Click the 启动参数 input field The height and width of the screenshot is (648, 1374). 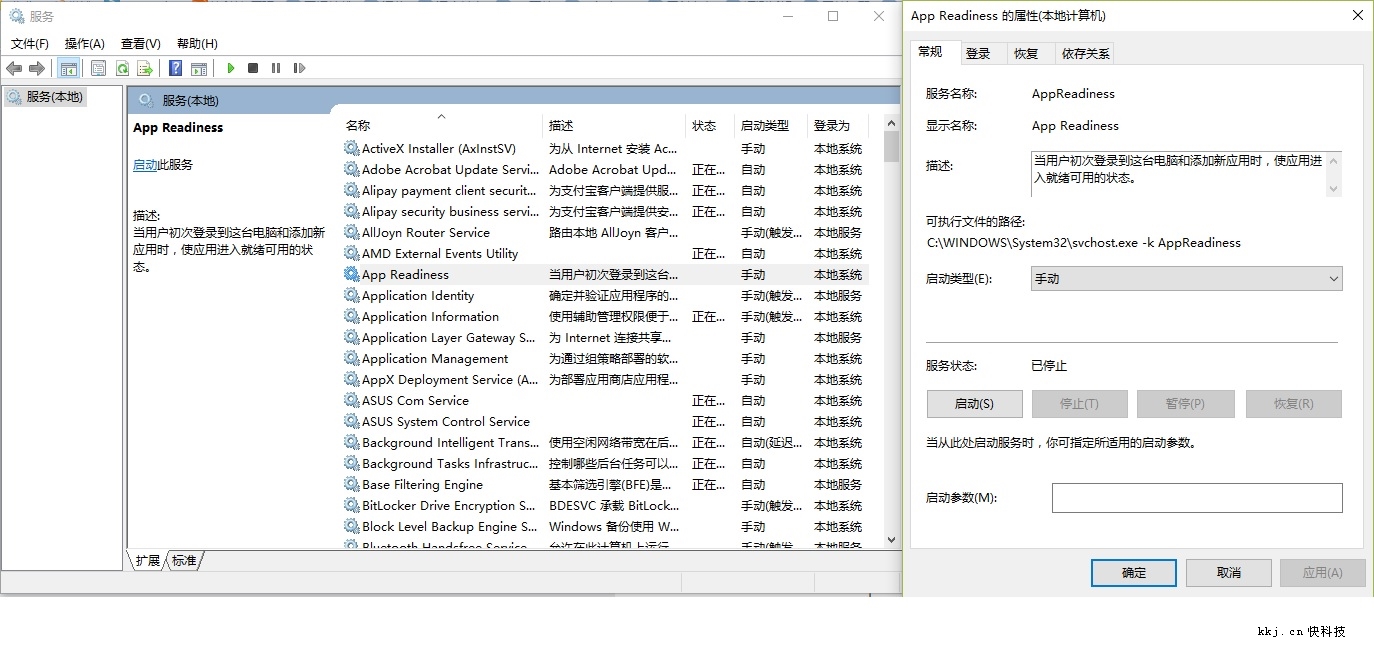1196,498
